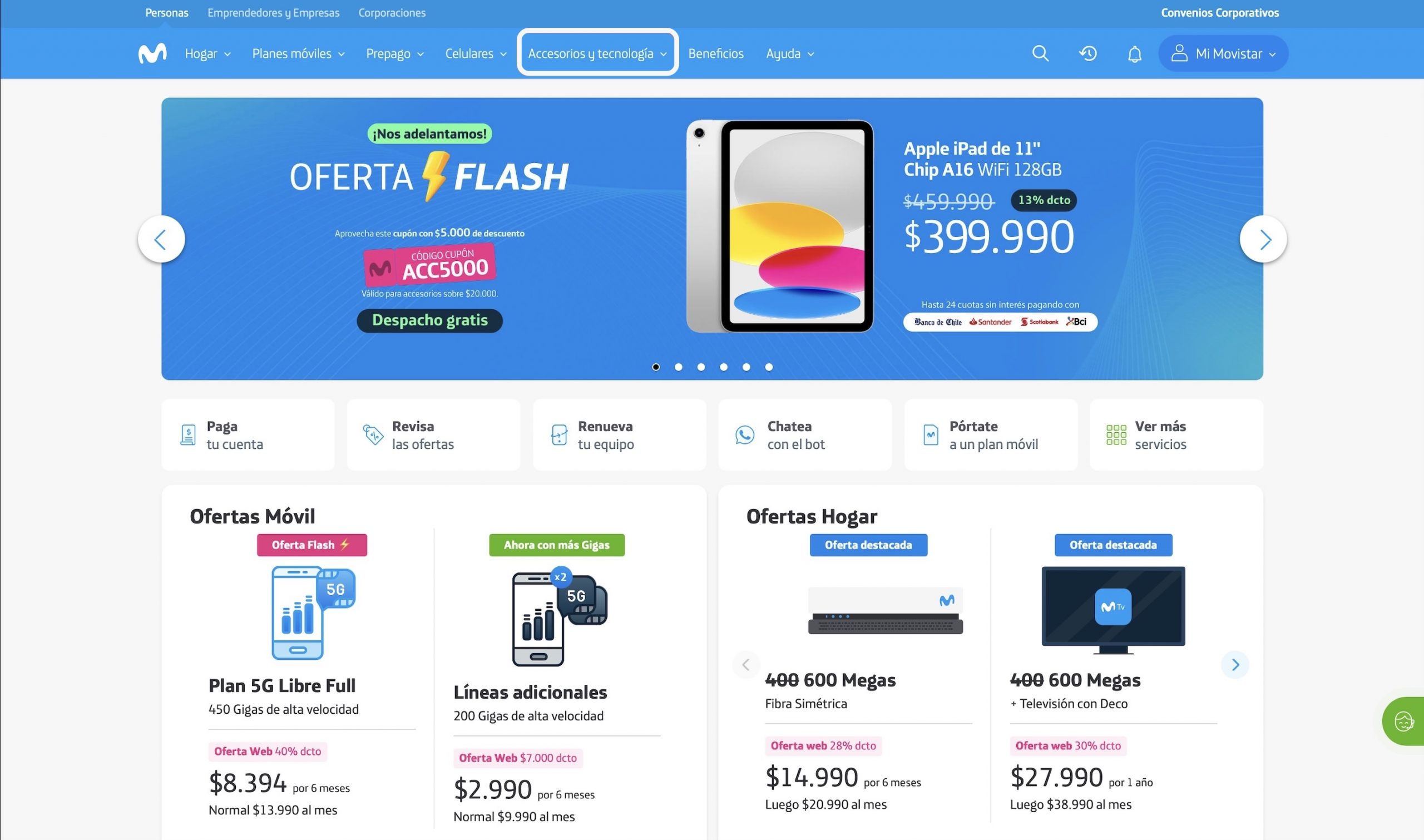Select the last carousel dot indicator
Viewport: 1424px width, 840px height.
pos(769,367)
